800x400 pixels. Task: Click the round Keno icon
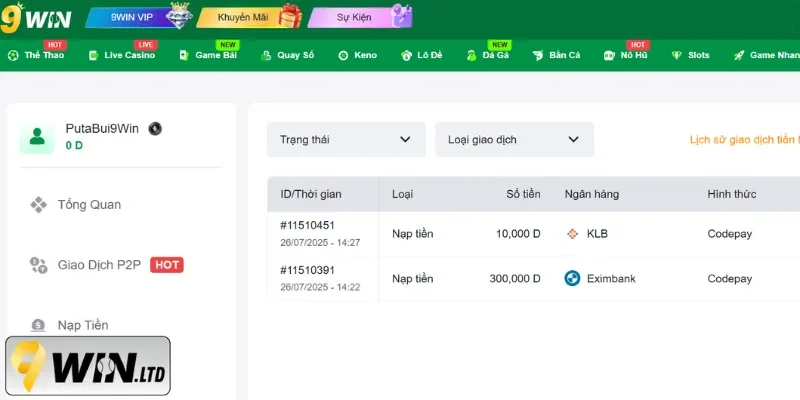point(343,56)
